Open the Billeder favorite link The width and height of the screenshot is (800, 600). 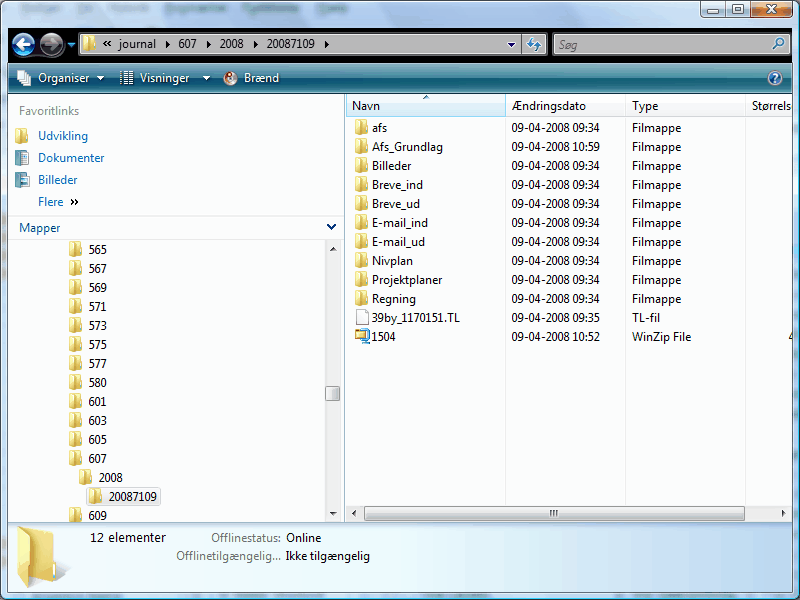click(x=58, y=180)
